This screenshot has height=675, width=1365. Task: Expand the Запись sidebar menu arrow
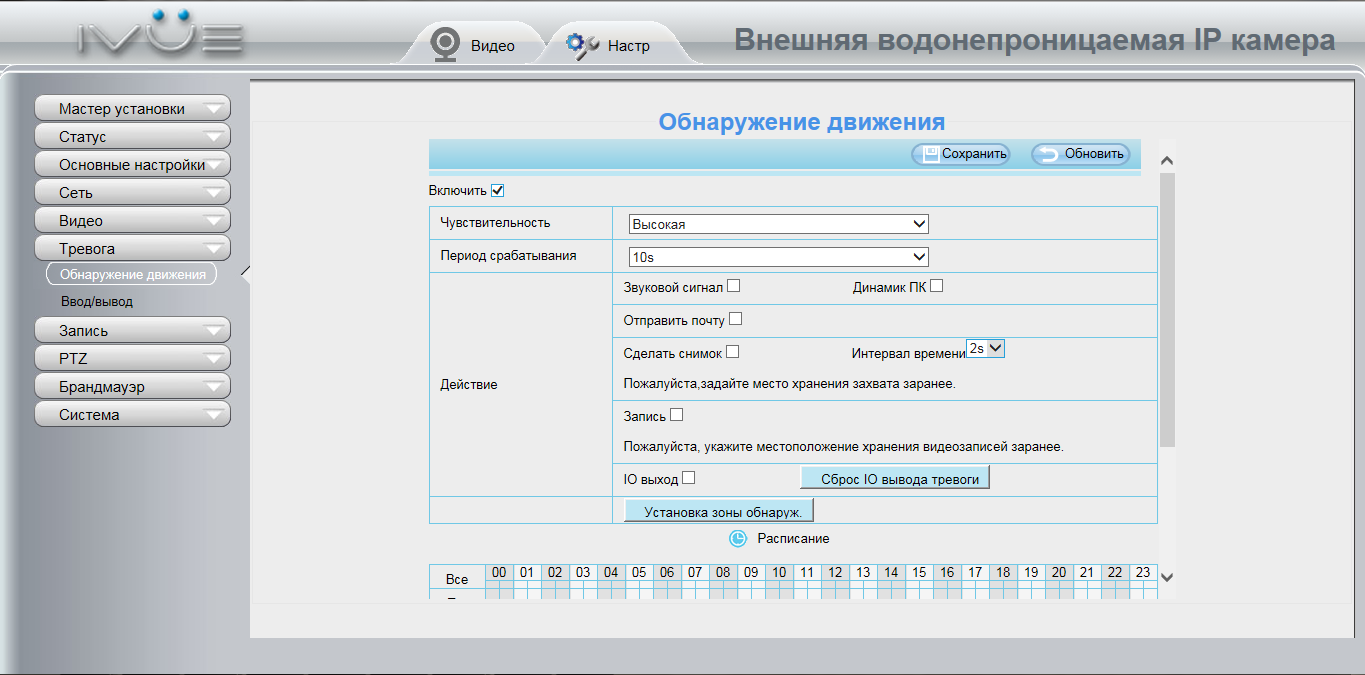pos(214,331)
